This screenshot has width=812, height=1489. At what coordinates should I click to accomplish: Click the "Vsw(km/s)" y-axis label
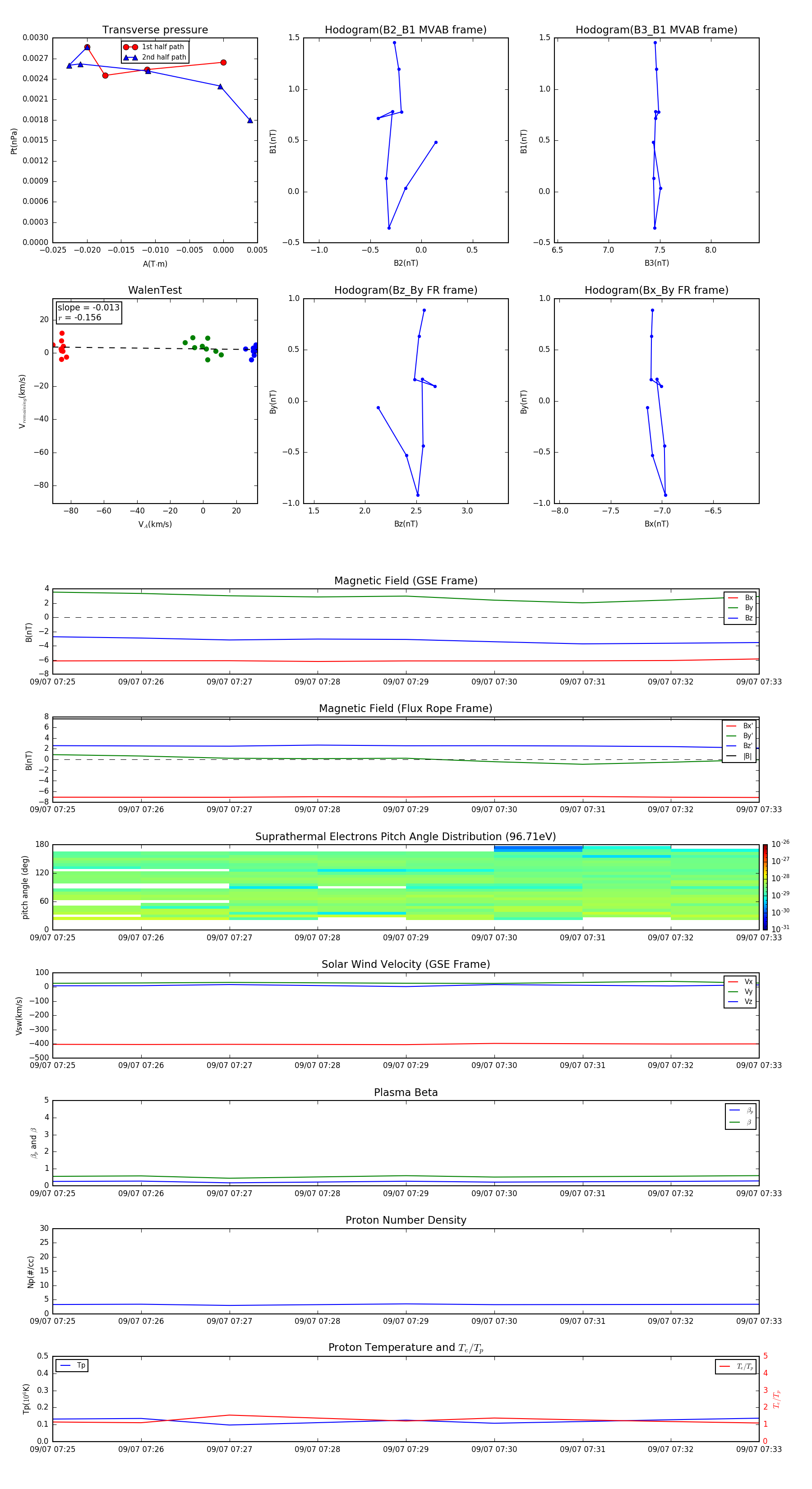coord(18,1016)
